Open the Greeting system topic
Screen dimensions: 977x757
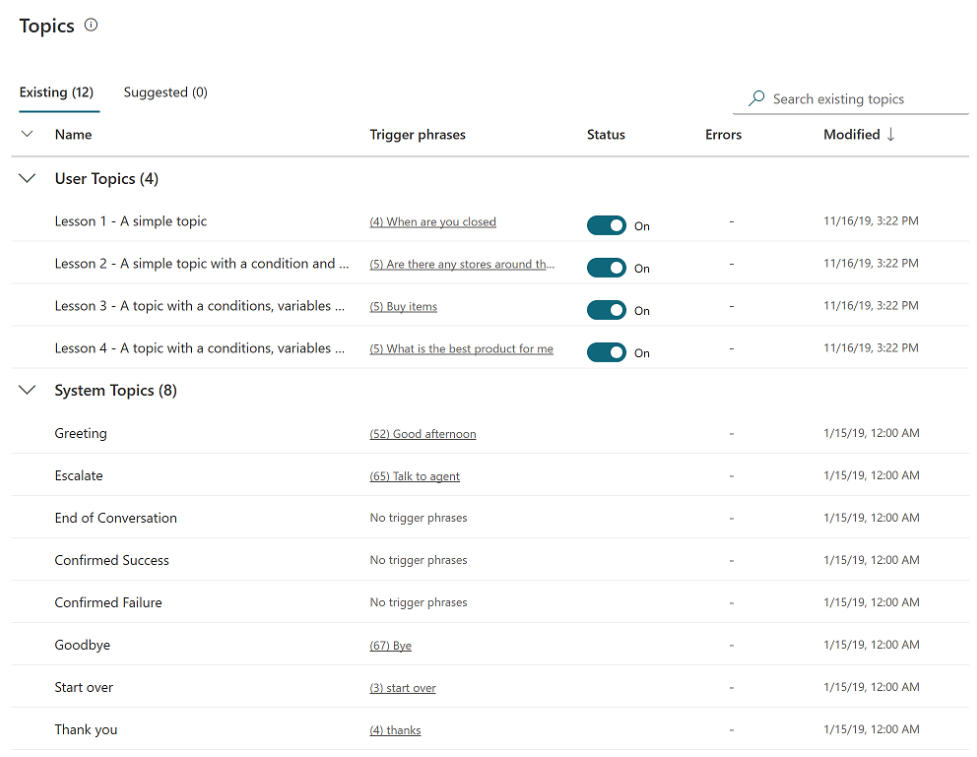click(81, 433)
